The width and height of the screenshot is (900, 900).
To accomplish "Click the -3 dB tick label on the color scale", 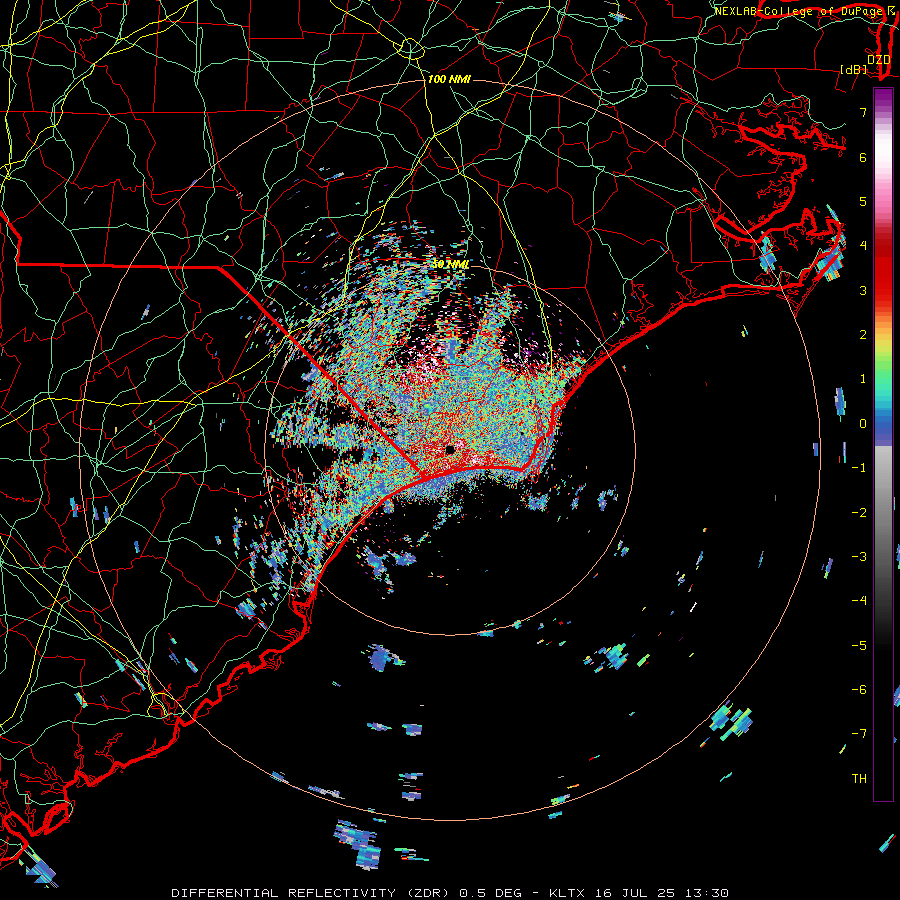I will coord(859,557).
